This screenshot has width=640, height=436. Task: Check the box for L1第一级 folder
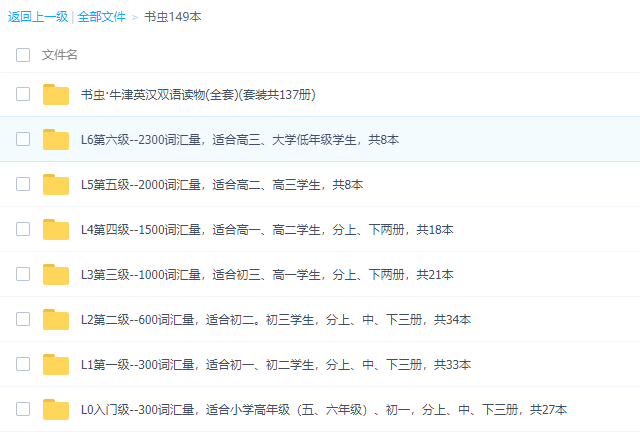point(23,363)
